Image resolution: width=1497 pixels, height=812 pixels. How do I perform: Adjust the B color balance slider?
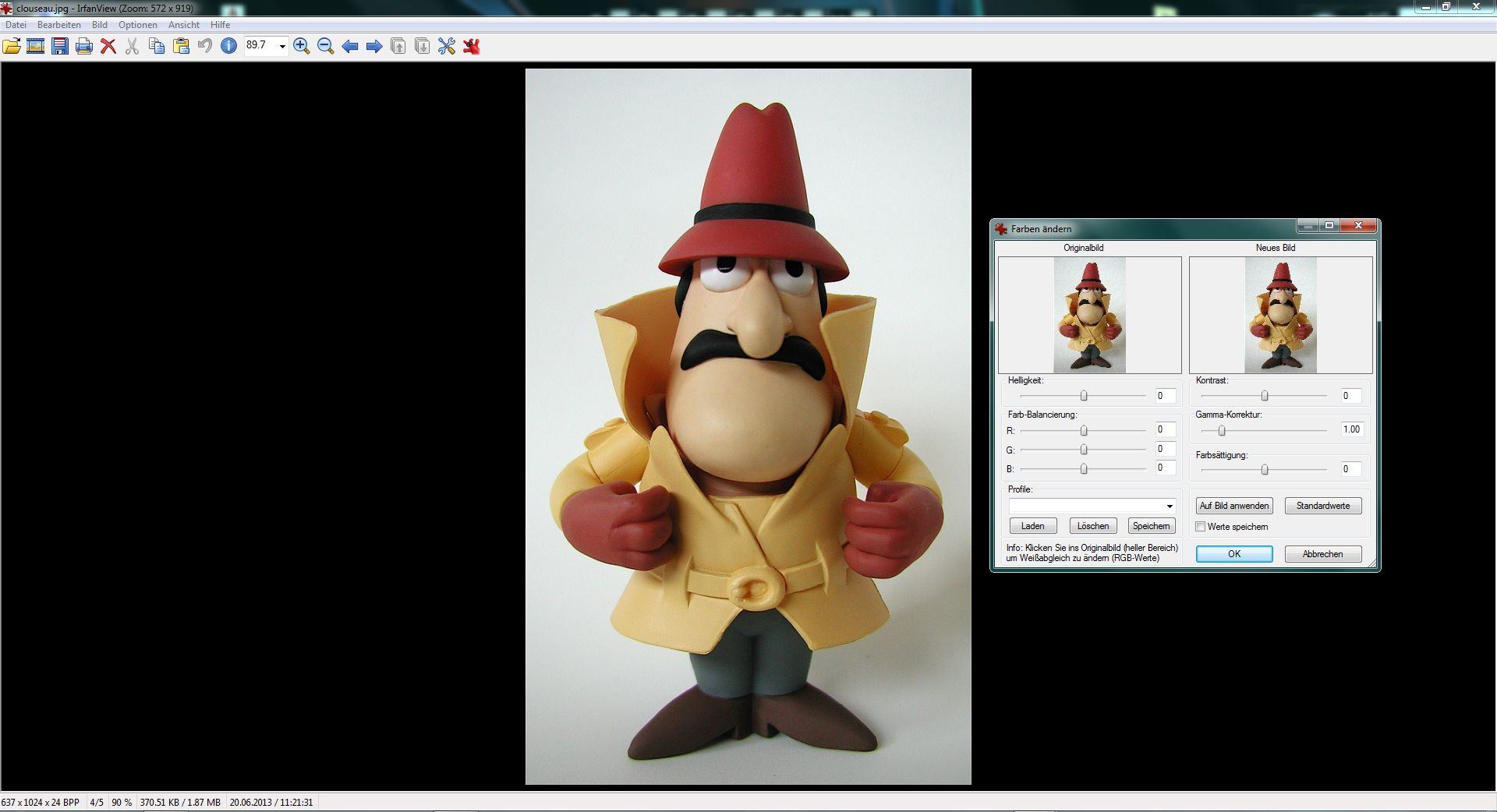1084,469
